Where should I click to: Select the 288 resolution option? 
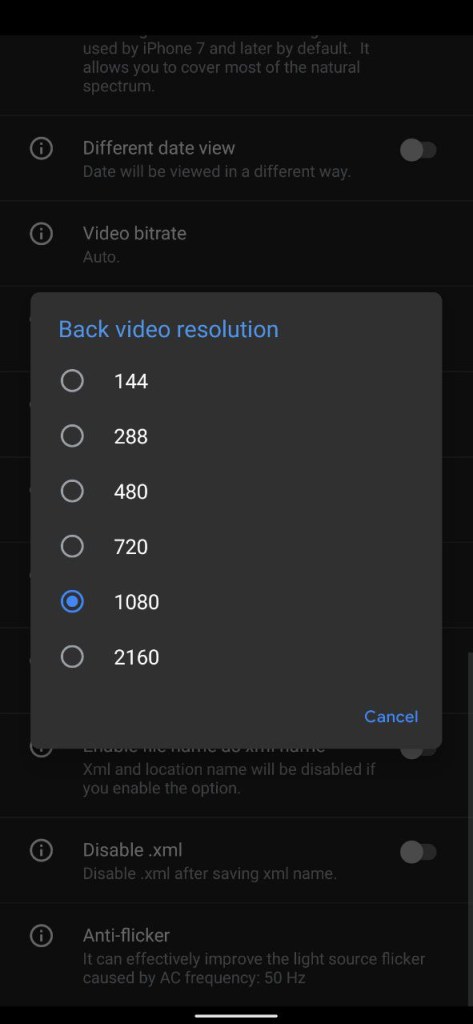(72, 436)
